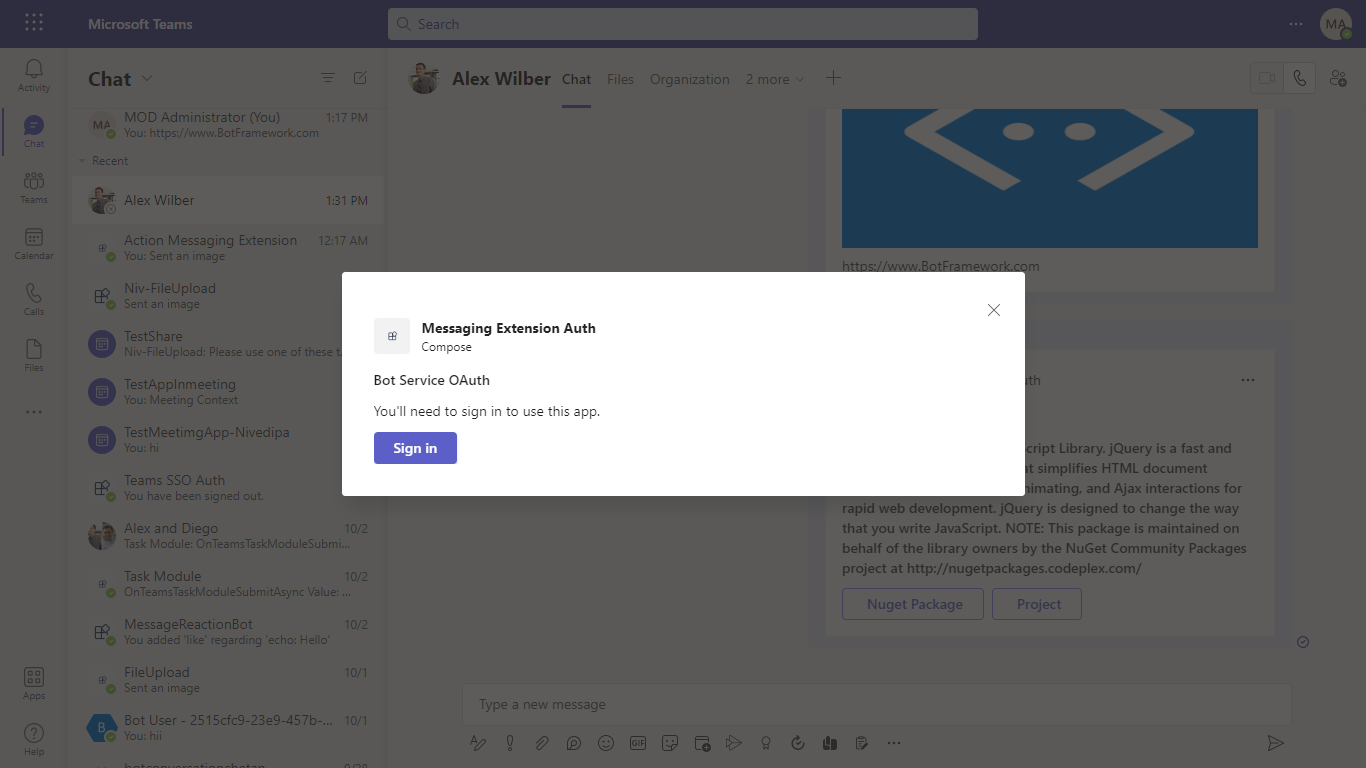The height and width of the screenshot is (768, 1366).
Task: Open the Alex and Diego chat
Action: tap(227, 536)
